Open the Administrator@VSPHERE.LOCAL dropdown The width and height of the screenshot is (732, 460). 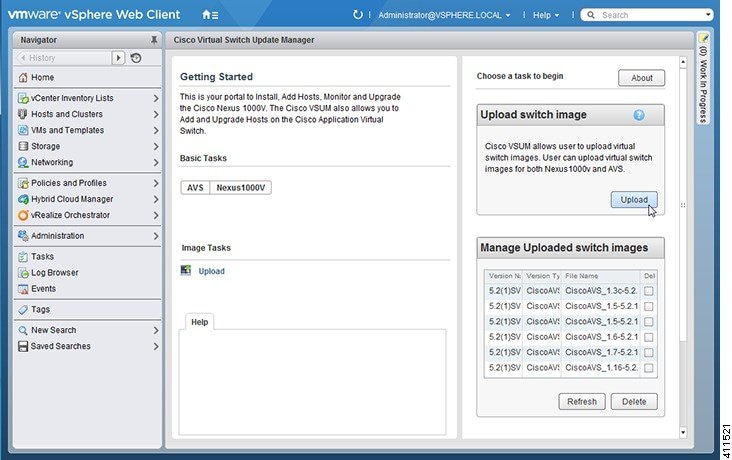[x=444, y=15]
